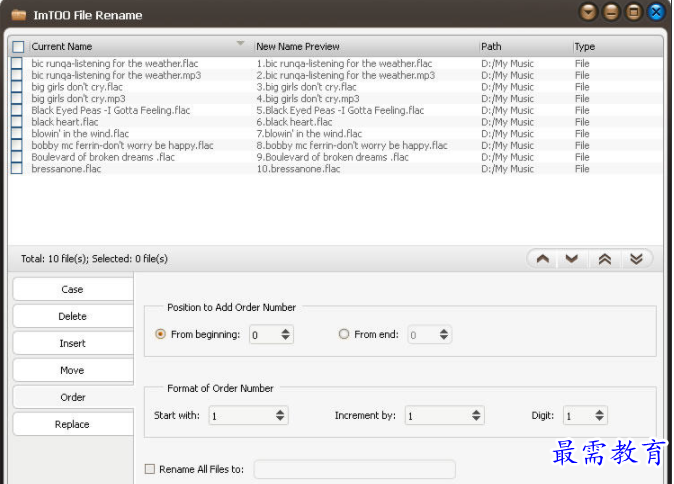Click the move to bottom double-arrow icon

(x=636, y=259)
